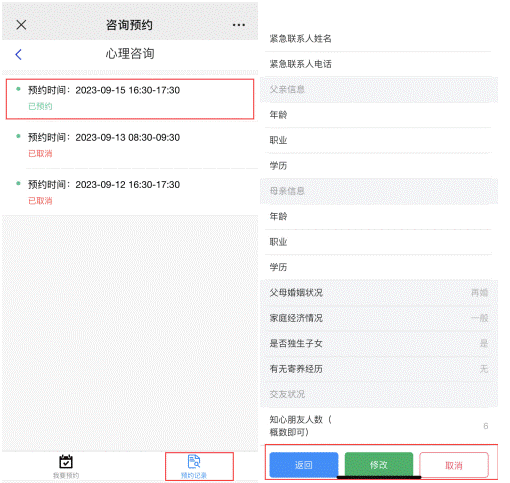Close the 咨询预约 page with X icon
The width and height of the screenshot is (510, 483).
pyautogui.click(x=21, y=25)
